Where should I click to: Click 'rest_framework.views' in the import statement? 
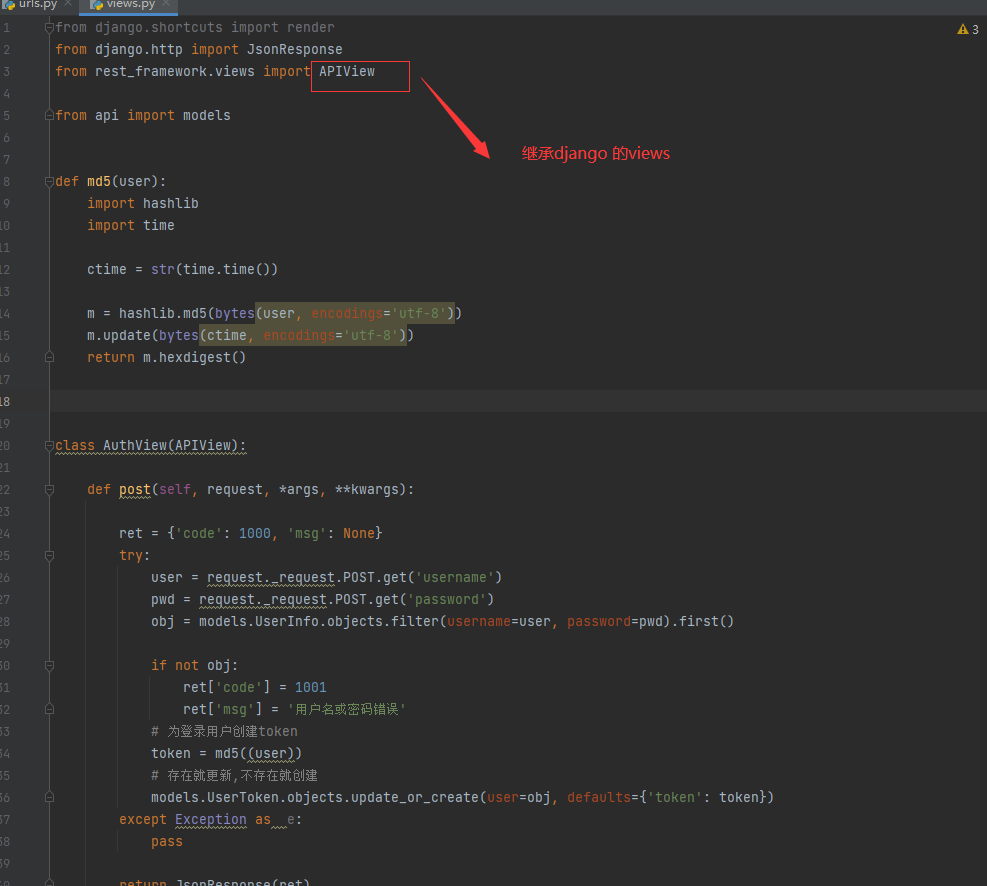pyautogui.click(x=175, y=71)
